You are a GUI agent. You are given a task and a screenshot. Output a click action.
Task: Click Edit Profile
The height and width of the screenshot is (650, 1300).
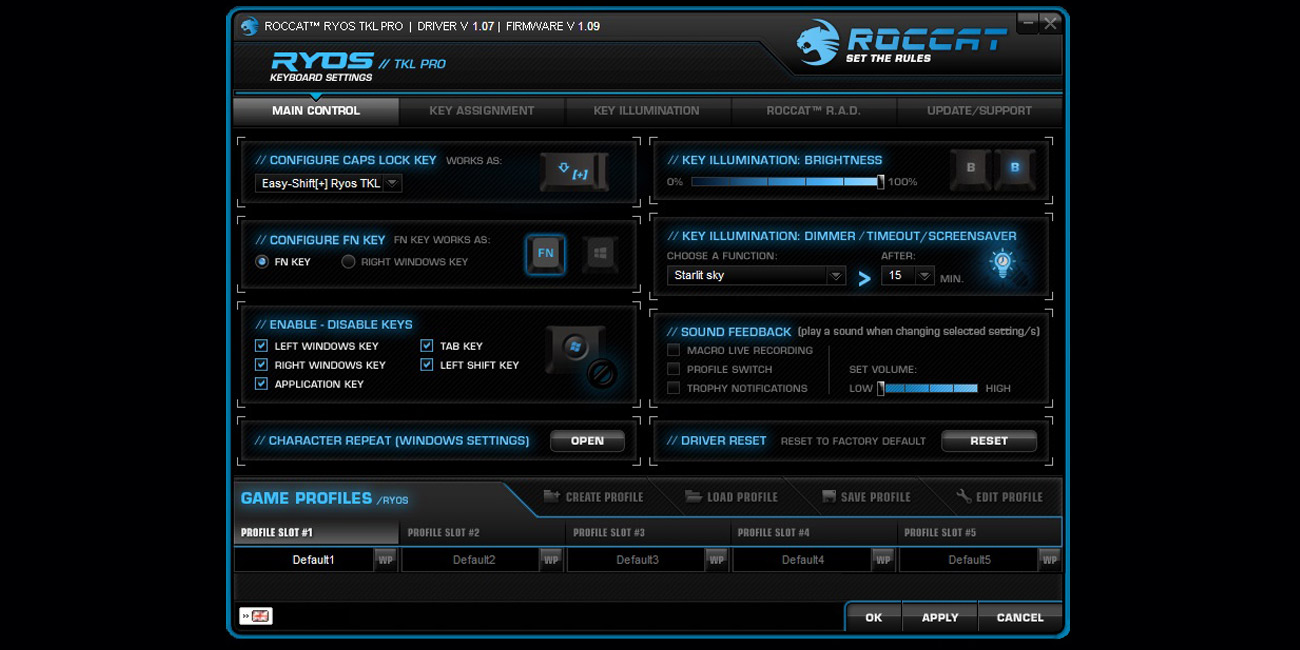[x=999, y=497]
